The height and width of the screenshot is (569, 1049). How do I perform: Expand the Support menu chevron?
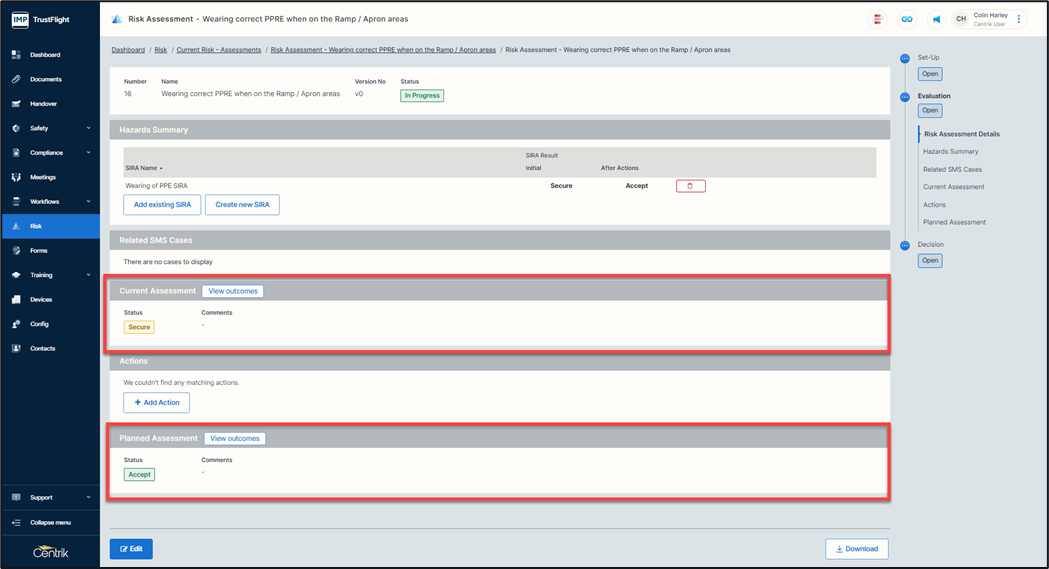point(88,497)
